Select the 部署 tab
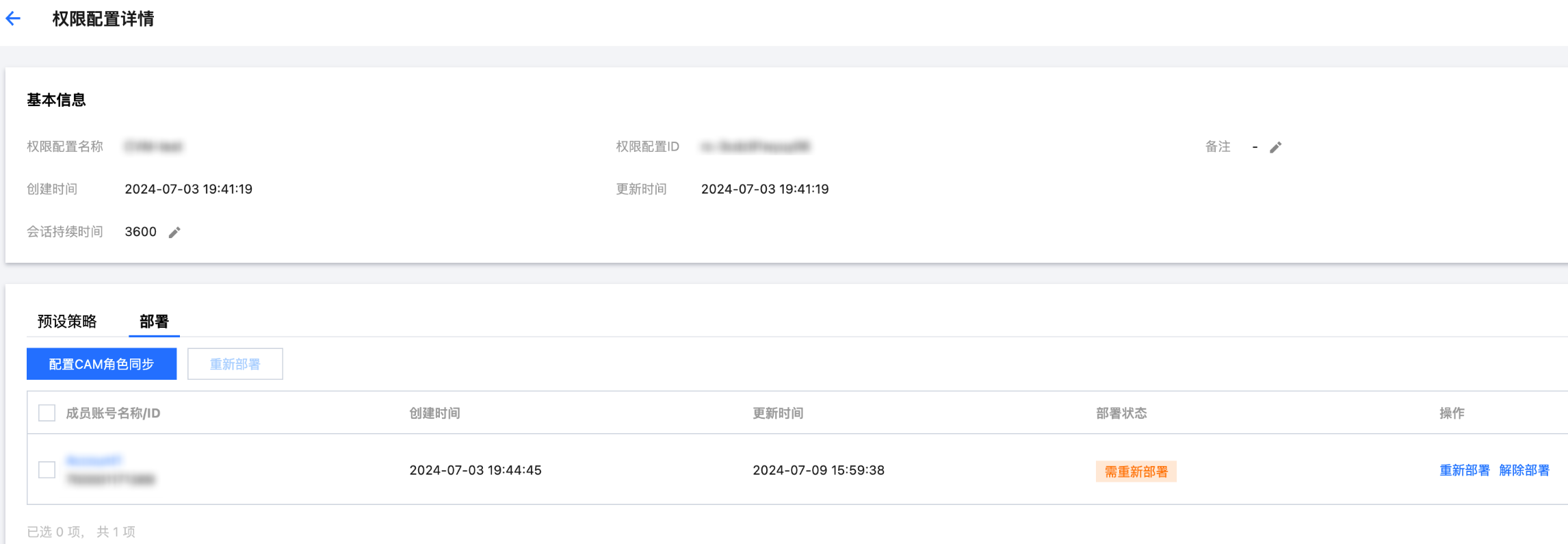The image size is (1568, 544). [154, 321]
